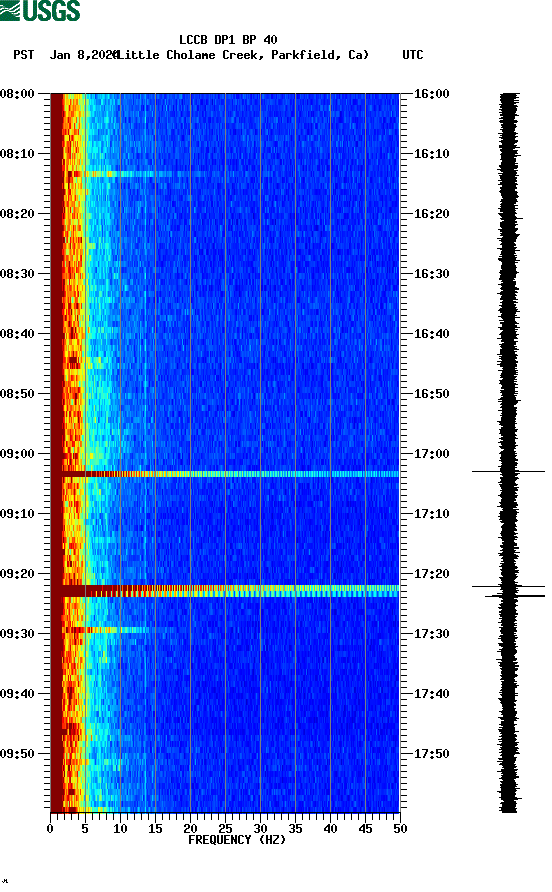This screenshot has height=892, width=552.
Task: Click the 08:40 PST time label
Action: [x=17, y=334]
